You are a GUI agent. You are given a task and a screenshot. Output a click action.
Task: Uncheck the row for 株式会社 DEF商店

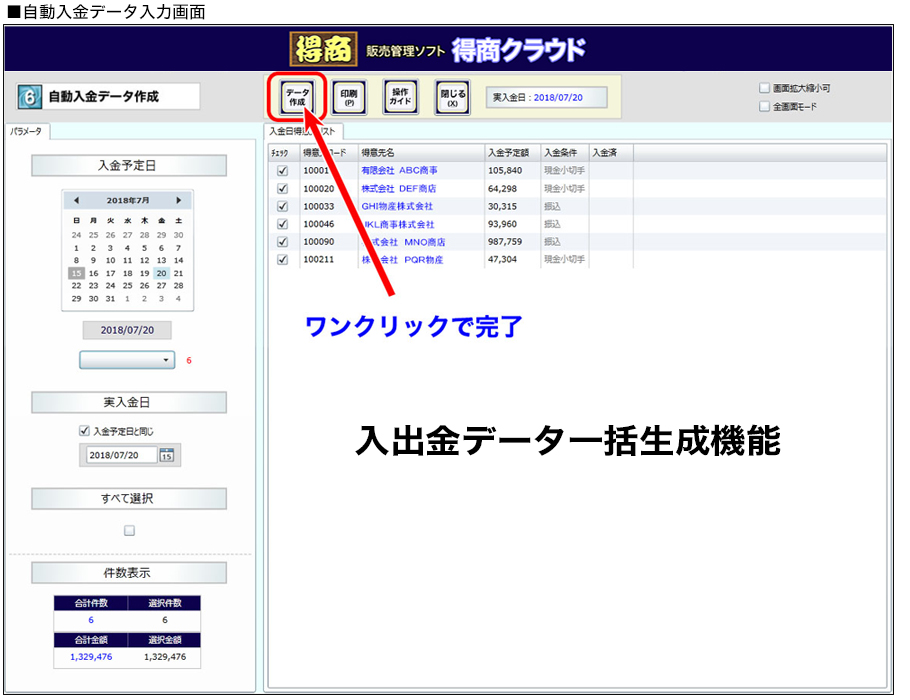(x=283, y=189)
